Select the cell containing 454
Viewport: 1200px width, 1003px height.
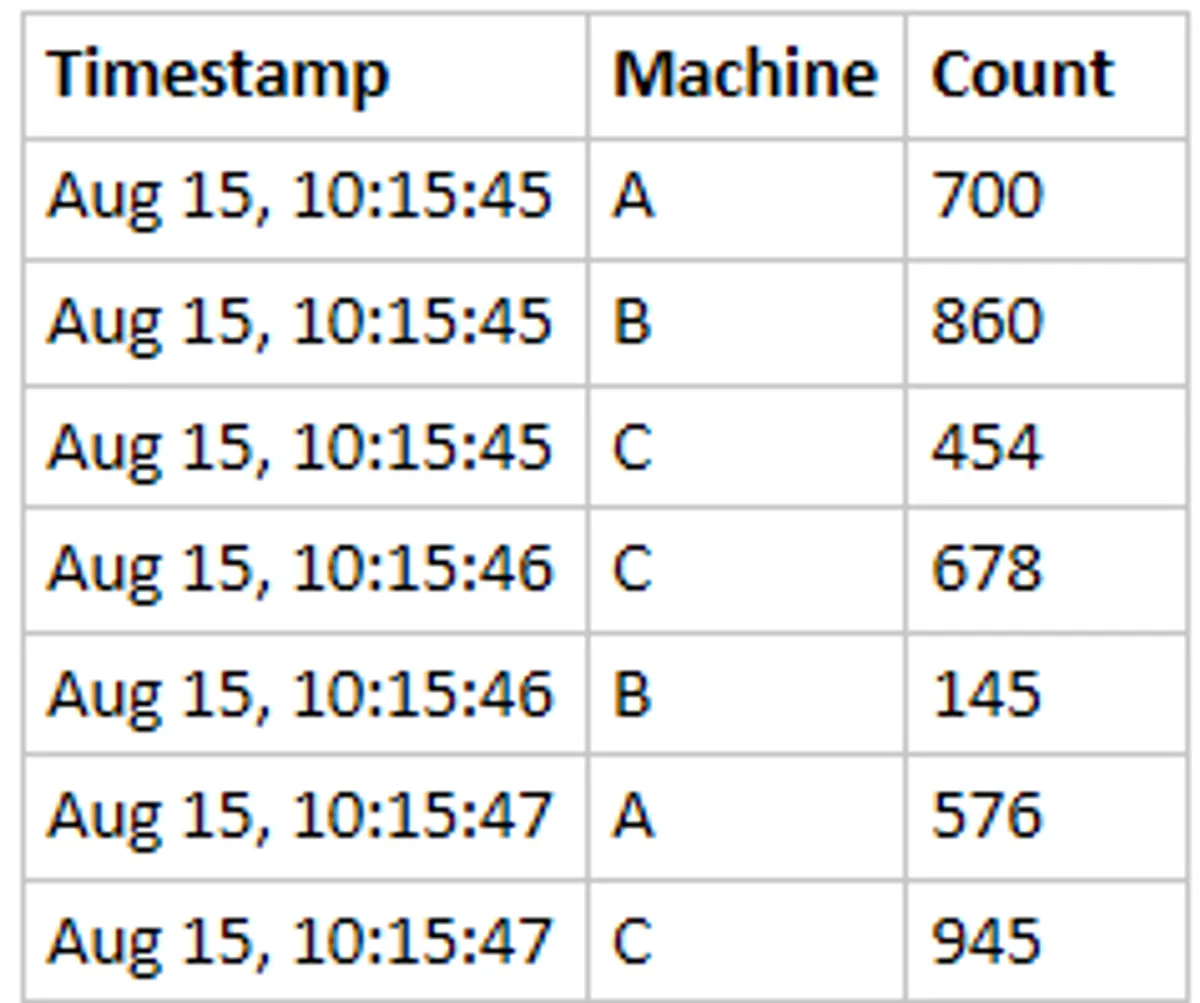[987, 446]
